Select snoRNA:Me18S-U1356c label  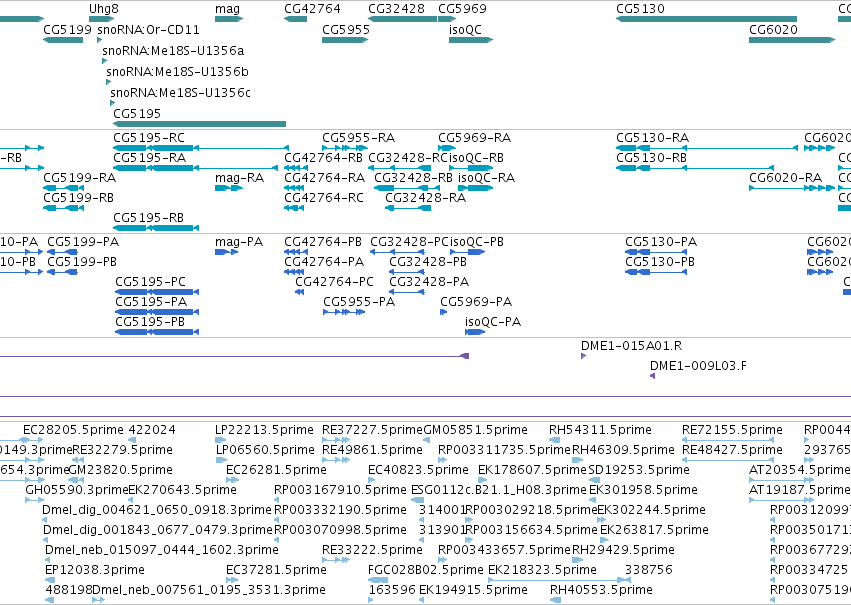point(180,92)
